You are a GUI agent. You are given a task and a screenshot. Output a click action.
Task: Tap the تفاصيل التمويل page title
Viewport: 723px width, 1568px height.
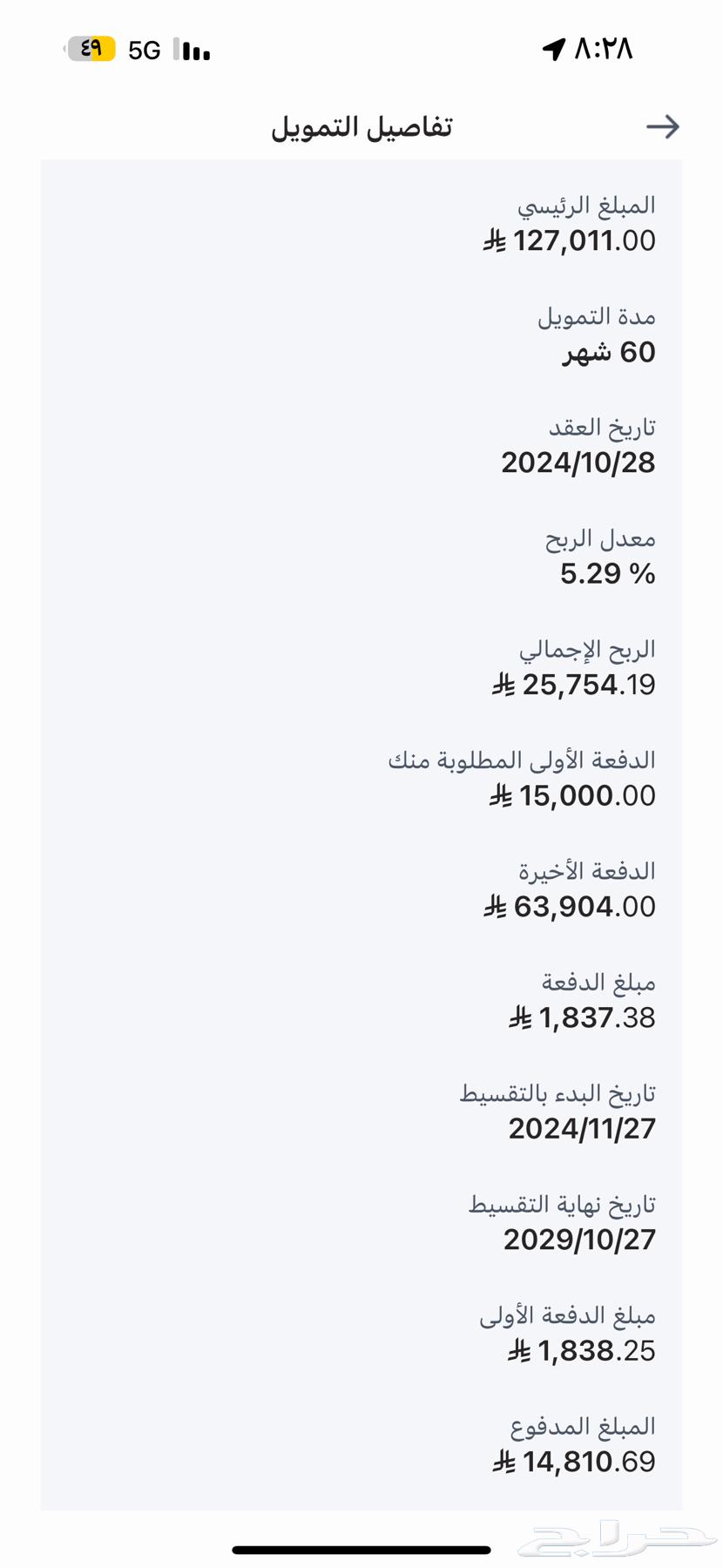tap(361, 127)
